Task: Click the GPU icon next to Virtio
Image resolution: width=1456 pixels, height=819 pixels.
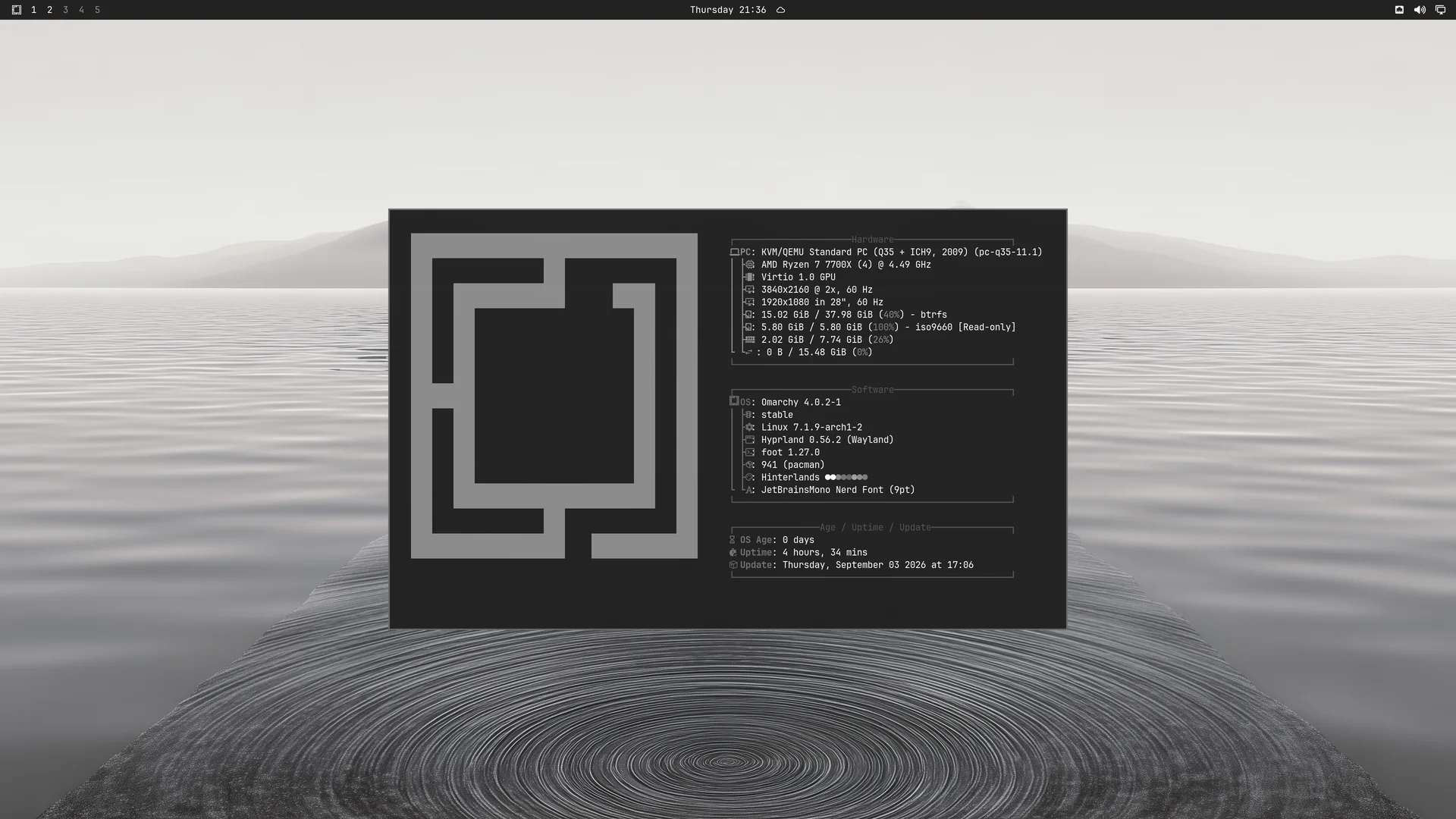Action: coord(749,278)
